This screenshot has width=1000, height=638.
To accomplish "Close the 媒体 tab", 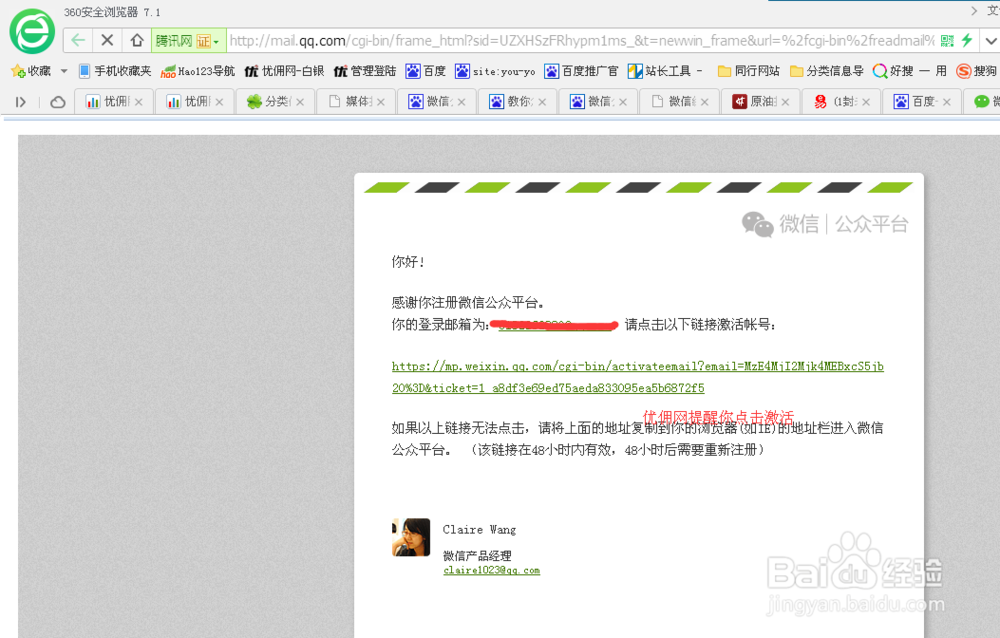I will pos(381,102).
